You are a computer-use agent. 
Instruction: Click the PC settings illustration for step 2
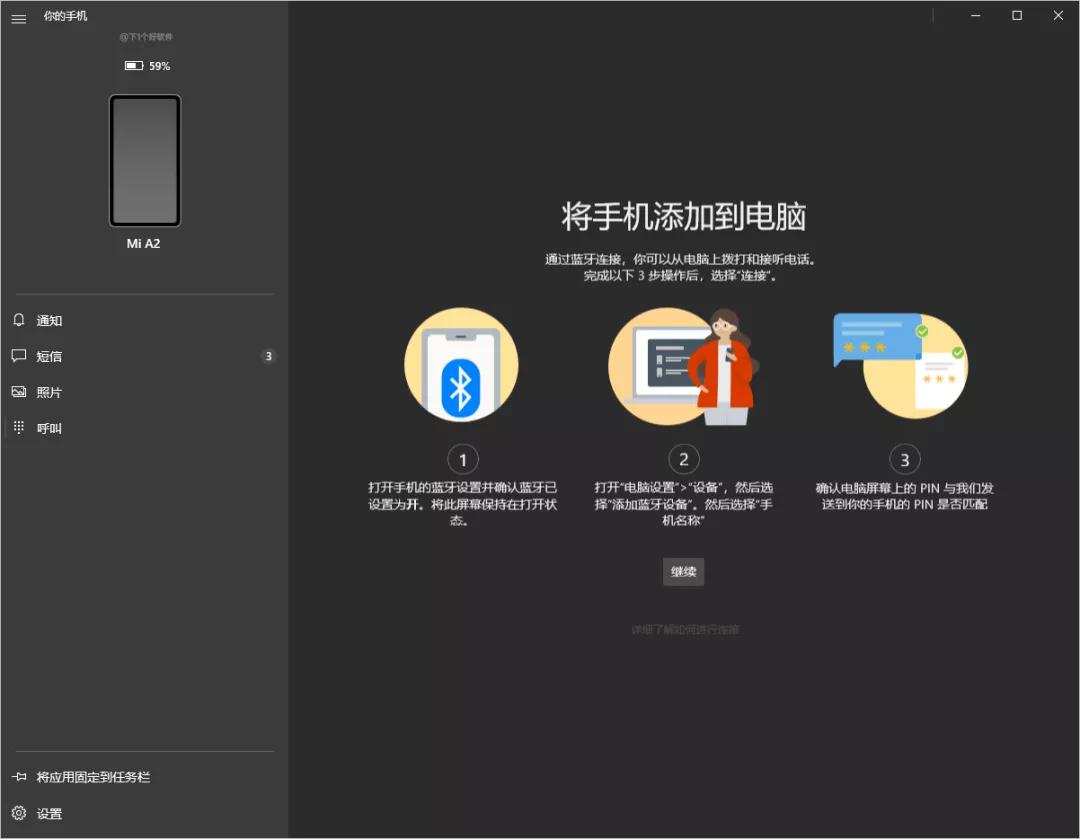683,365
